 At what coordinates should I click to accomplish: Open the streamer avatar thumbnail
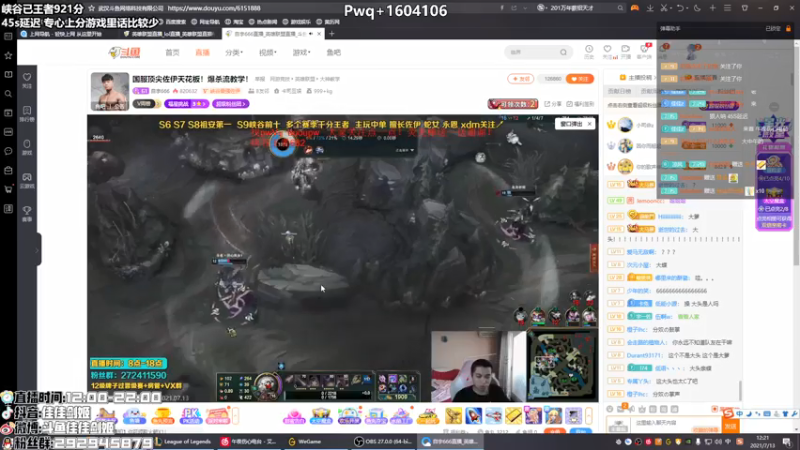click(110, 92)
